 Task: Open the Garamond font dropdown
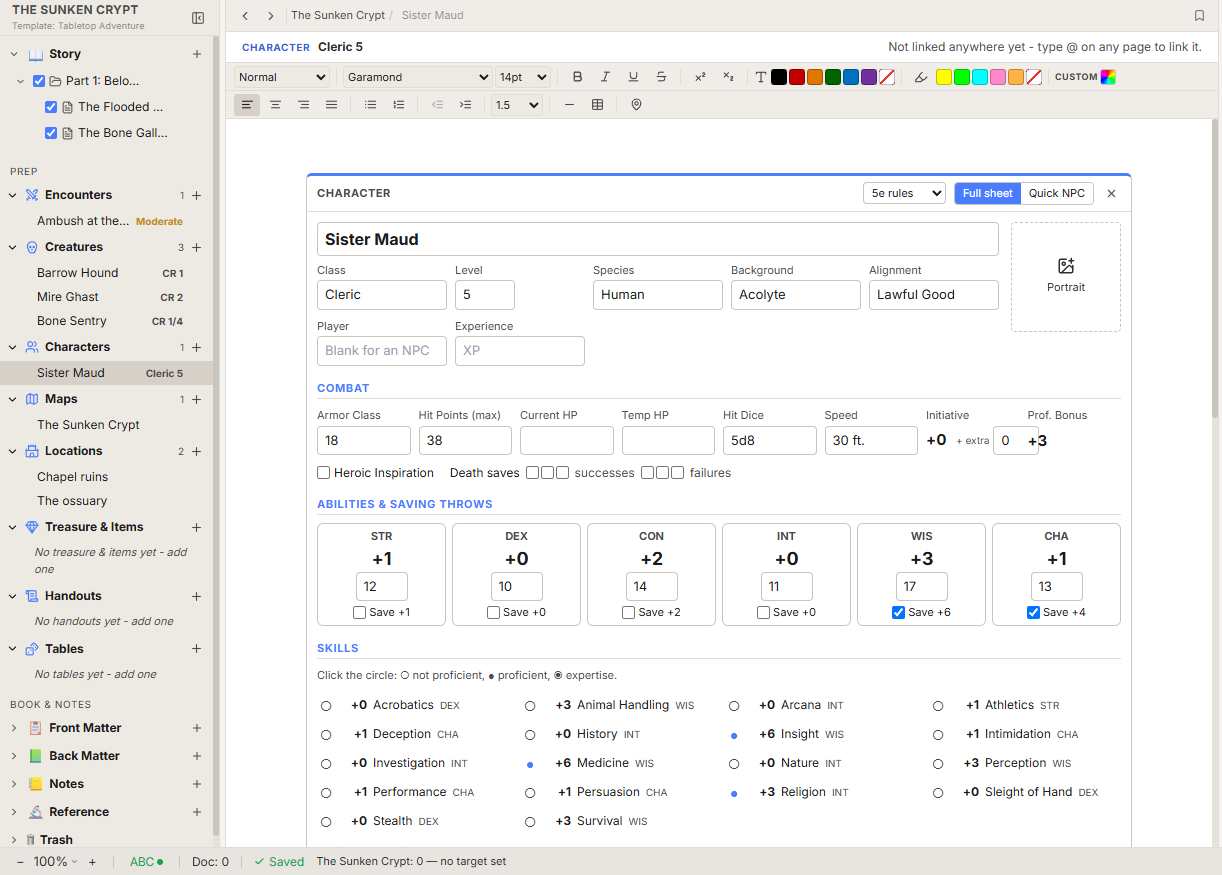tap(417, 77)
